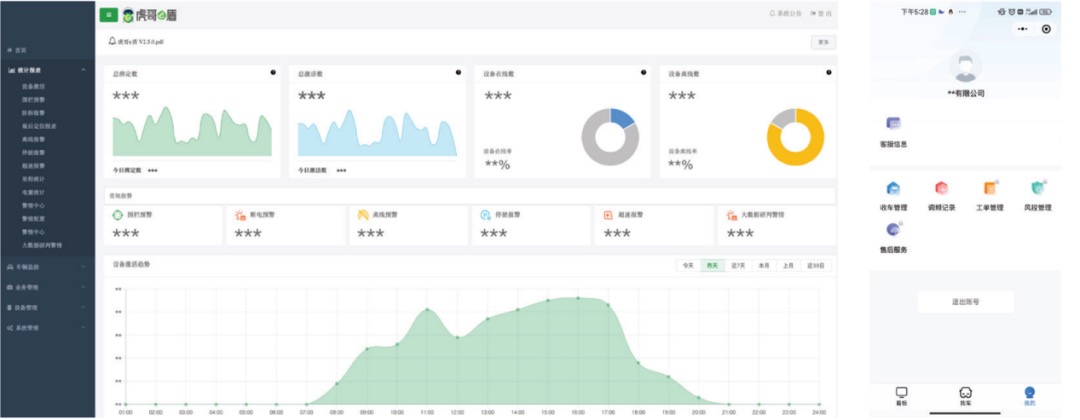
Task: Click the user avatar picture
Action: coord(965,67)
